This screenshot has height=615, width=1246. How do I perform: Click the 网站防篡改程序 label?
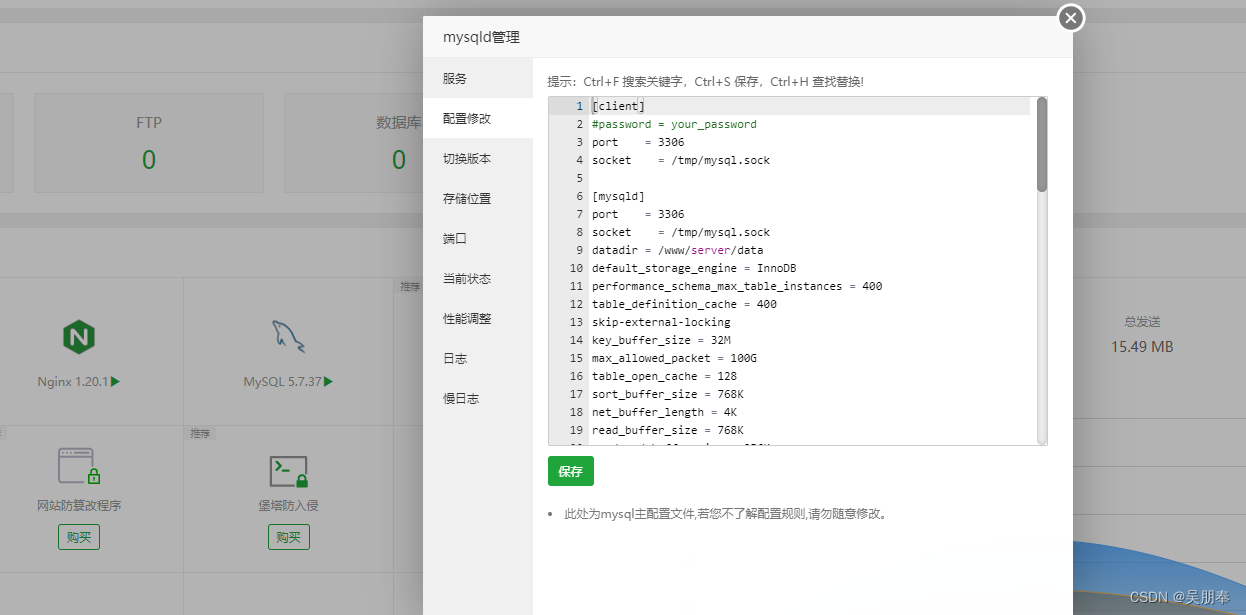pyautogui.click(x=79, y=506)
